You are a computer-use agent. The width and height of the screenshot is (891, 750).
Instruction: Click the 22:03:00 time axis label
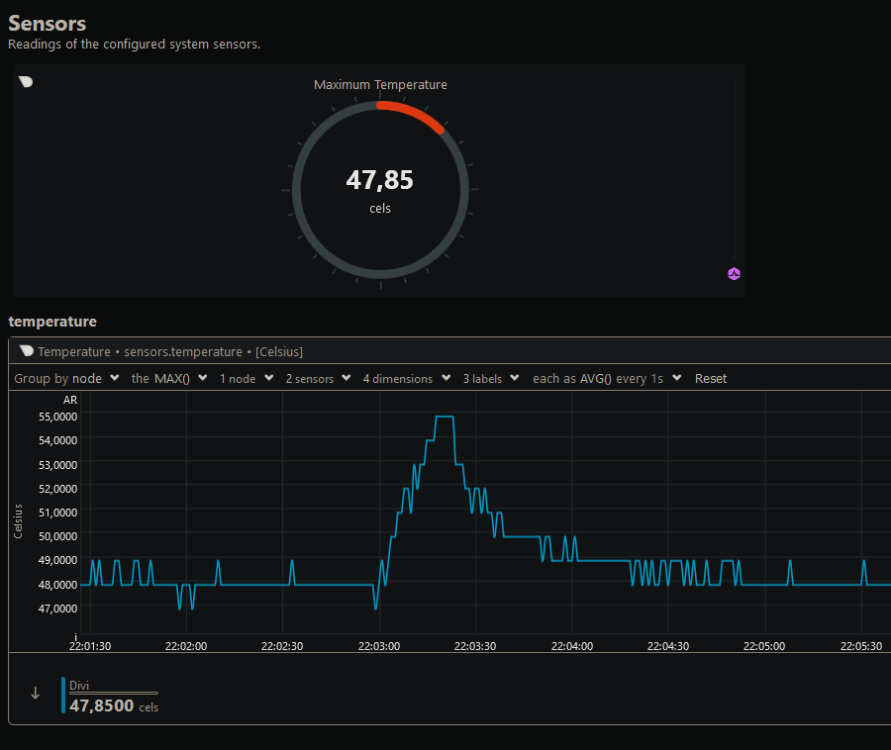coord(379,646)
